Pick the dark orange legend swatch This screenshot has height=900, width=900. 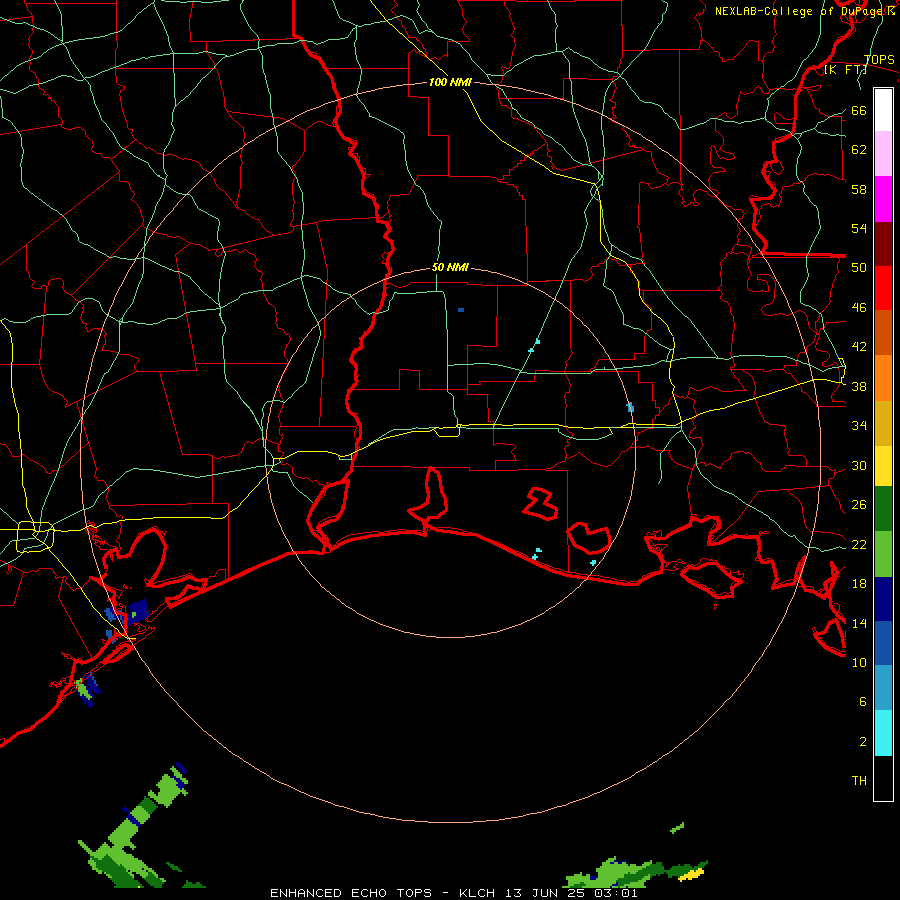(883, 333)
